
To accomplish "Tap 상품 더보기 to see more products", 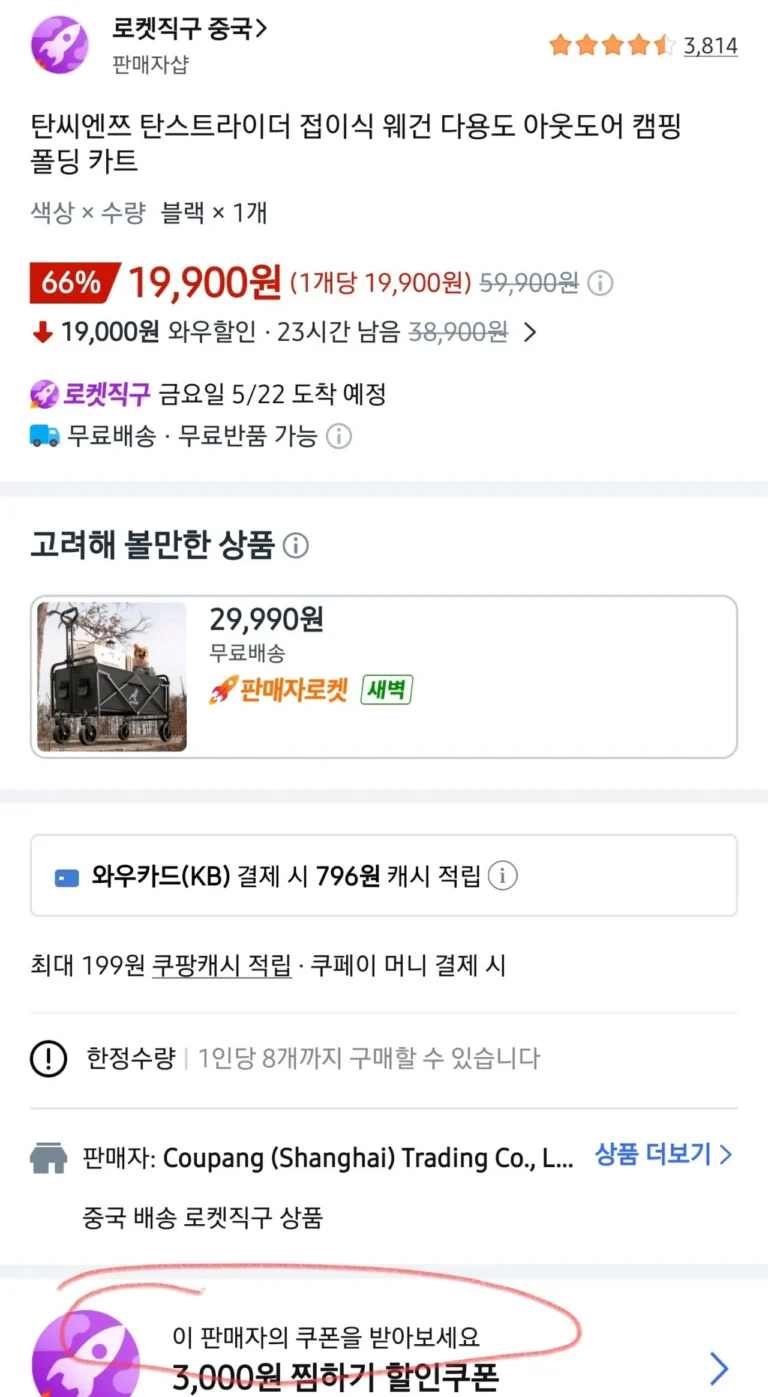I will [664, 1155].
